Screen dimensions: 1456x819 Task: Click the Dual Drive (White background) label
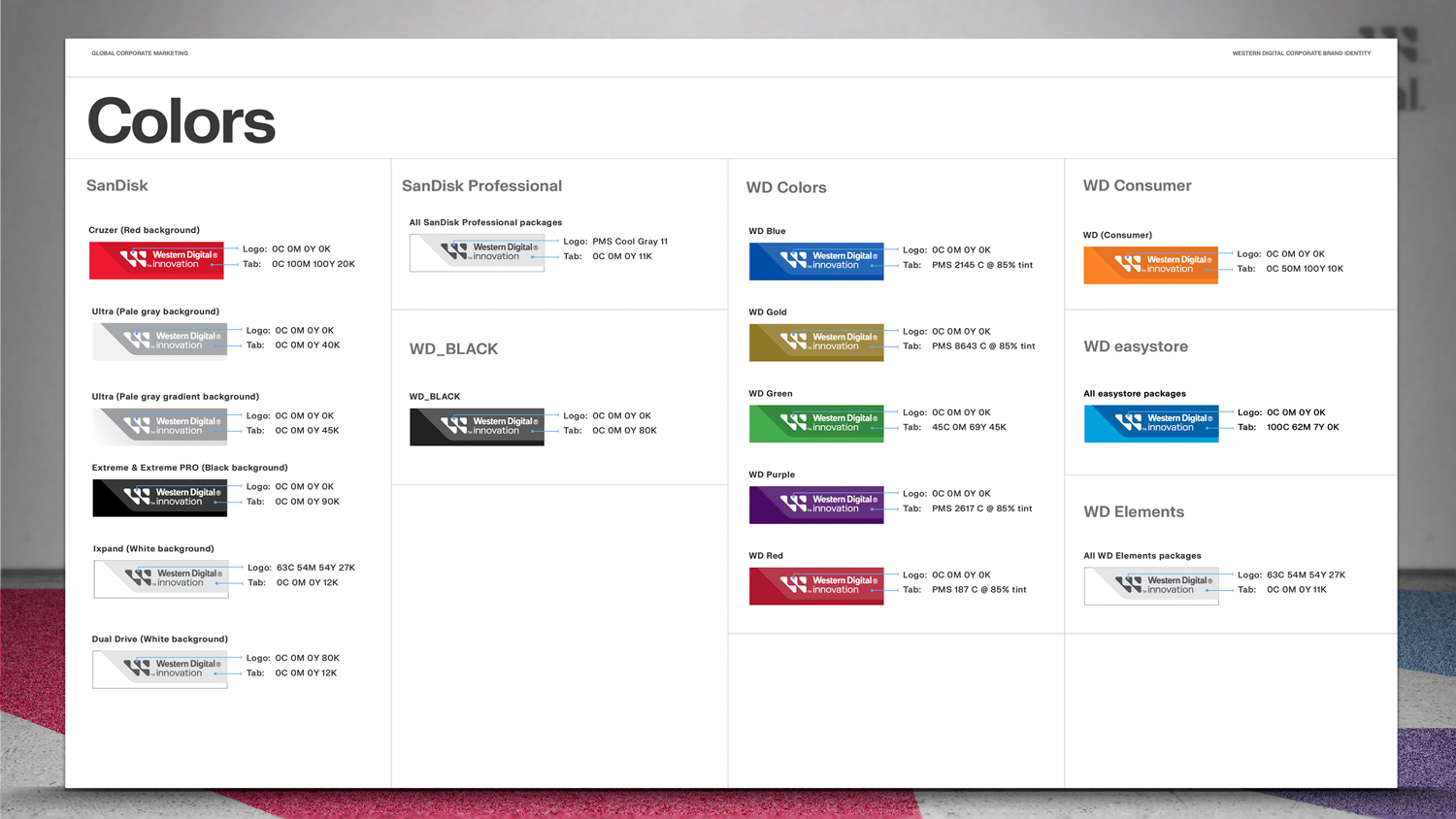point(160,639)
